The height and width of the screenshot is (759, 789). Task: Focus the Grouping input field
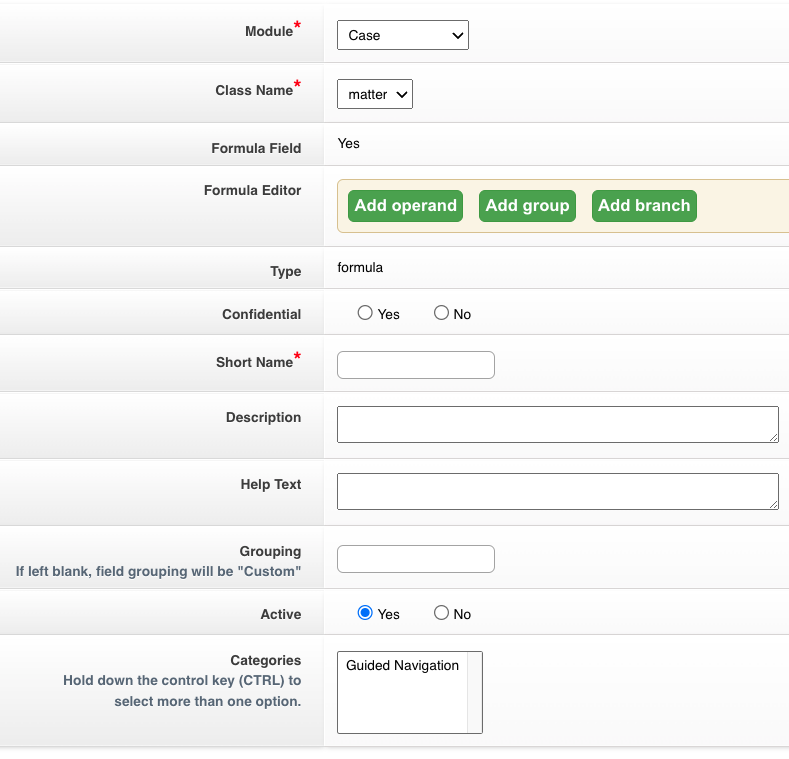[x=416, y=559]
